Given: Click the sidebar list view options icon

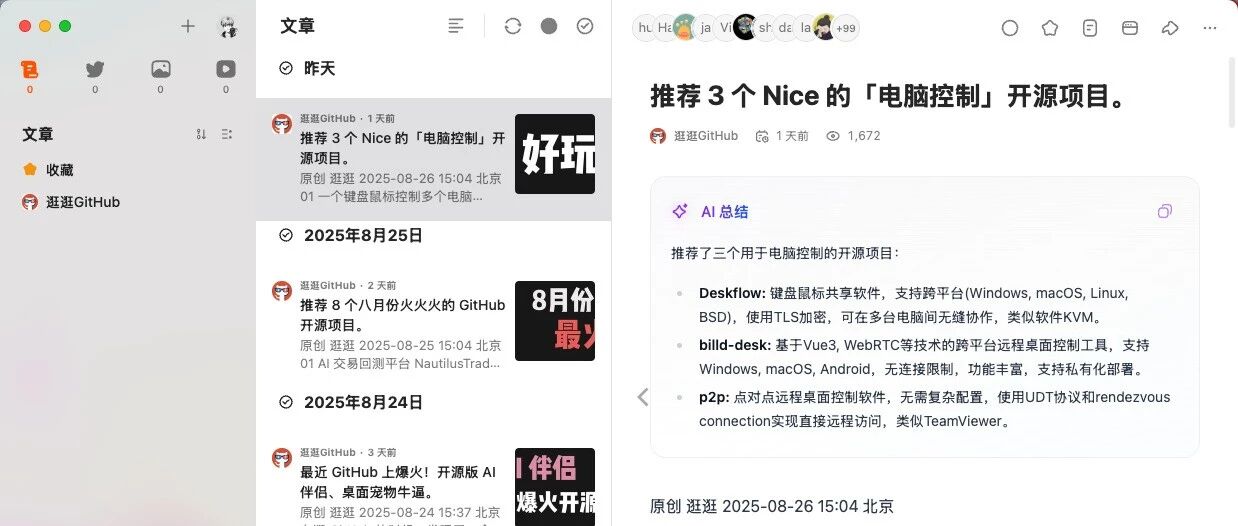Looking at the screenshot, I should 226,134.
